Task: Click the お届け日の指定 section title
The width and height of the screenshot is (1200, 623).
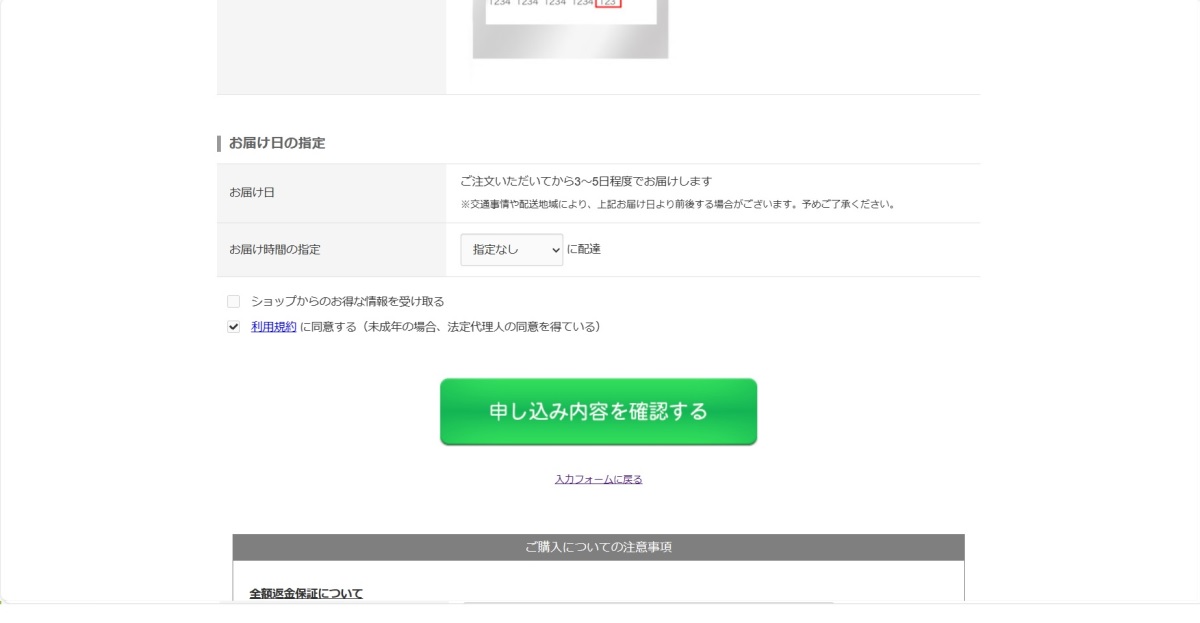Action: (277, 143)
